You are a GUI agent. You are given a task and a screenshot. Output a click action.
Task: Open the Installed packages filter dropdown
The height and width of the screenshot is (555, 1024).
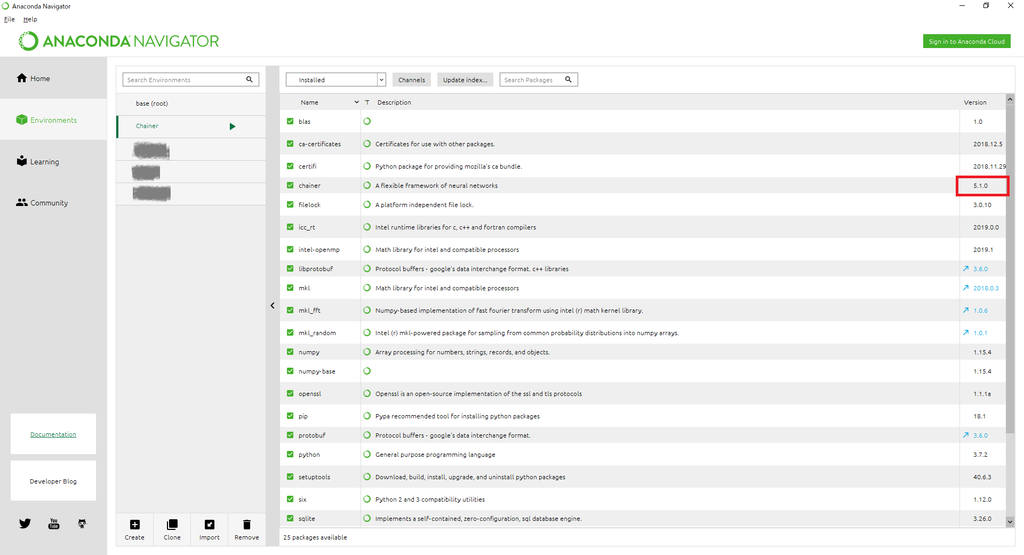tap(336, 80)
